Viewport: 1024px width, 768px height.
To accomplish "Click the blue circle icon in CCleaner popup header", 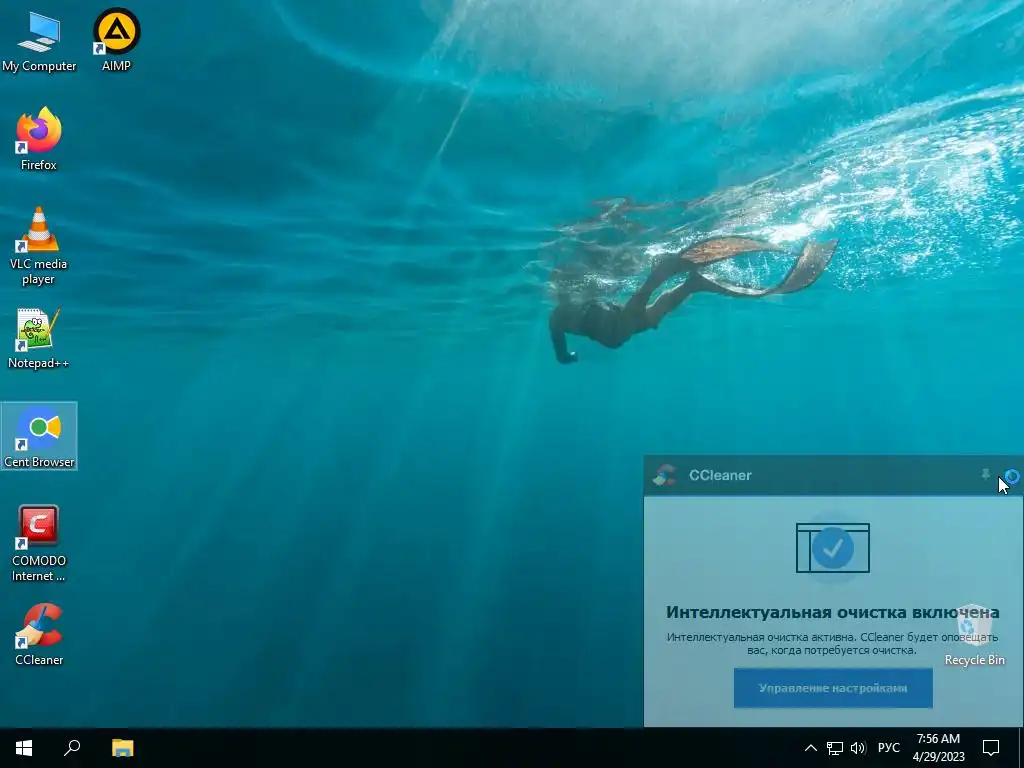I will [x=1012, y=476].
